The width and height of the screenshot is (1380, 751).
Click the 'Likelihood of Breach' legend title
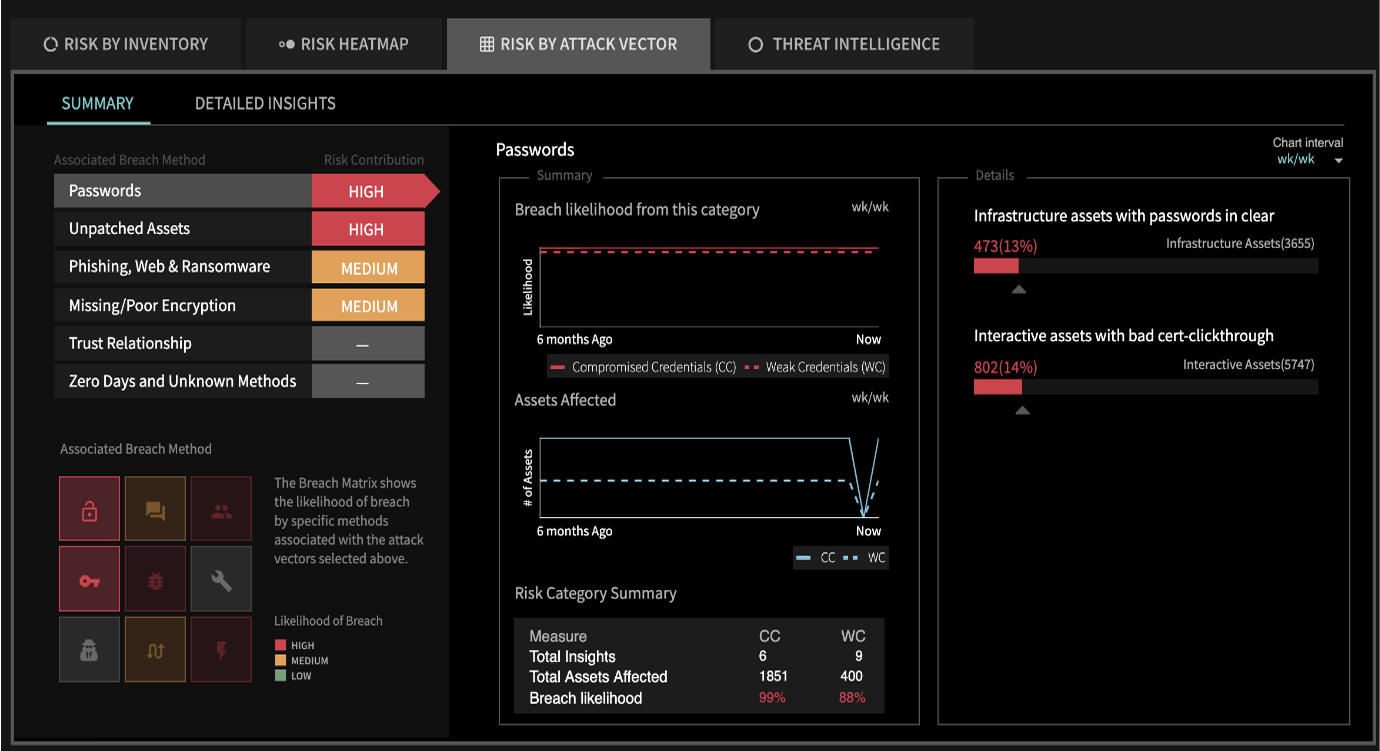[329, 621]
